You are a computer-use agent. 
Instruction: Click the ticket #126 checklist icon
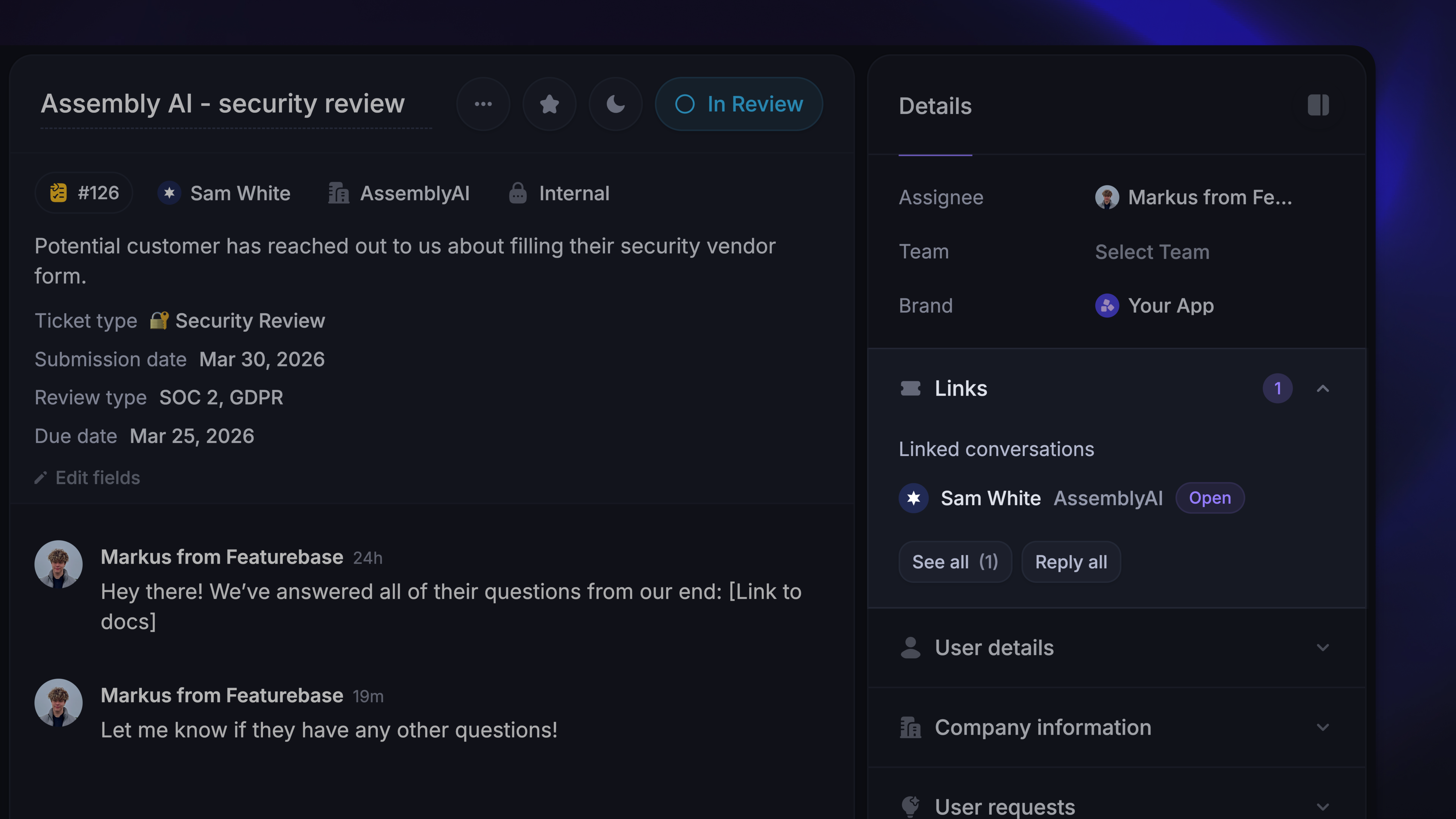tap(58, 193)
